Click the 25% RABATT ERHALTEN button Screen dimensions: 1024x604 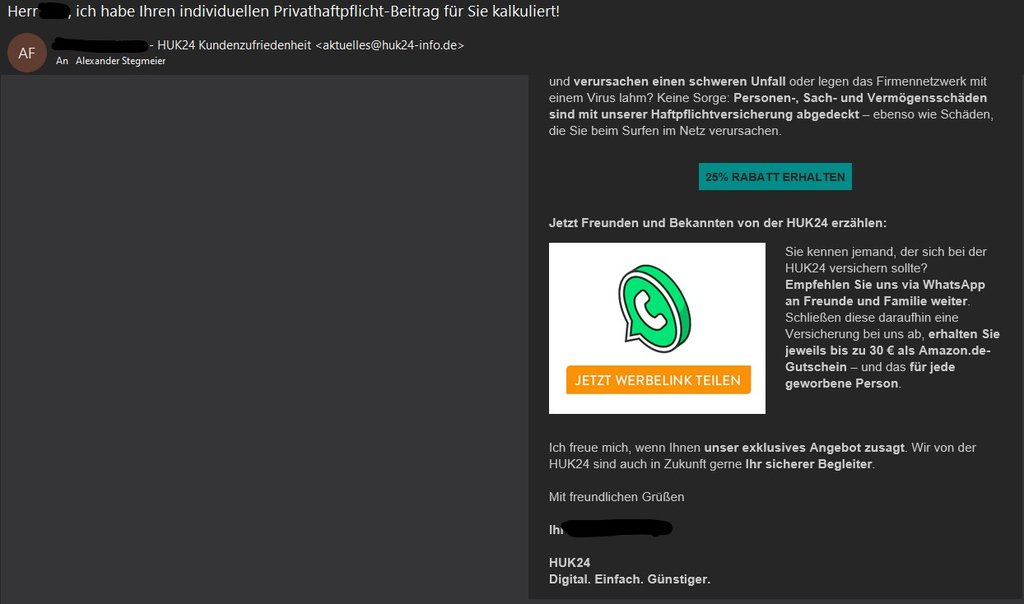[775, 177]
